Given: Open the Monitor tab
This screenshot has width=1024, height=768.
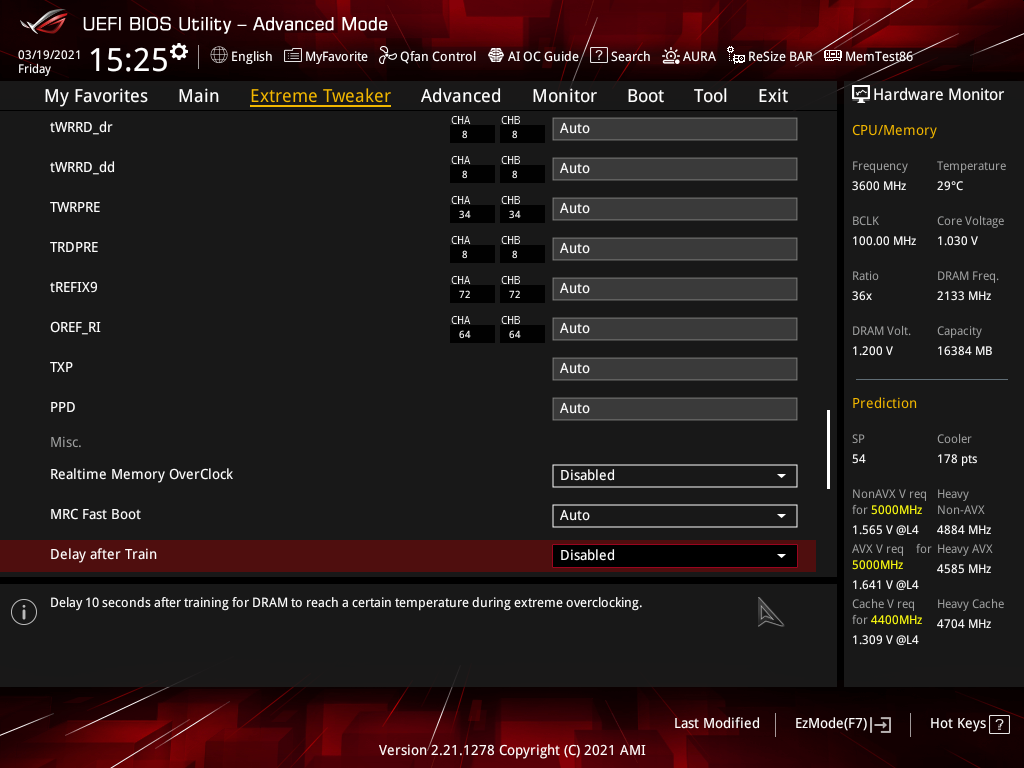Looking at the screenshot, I should [564, 96].
